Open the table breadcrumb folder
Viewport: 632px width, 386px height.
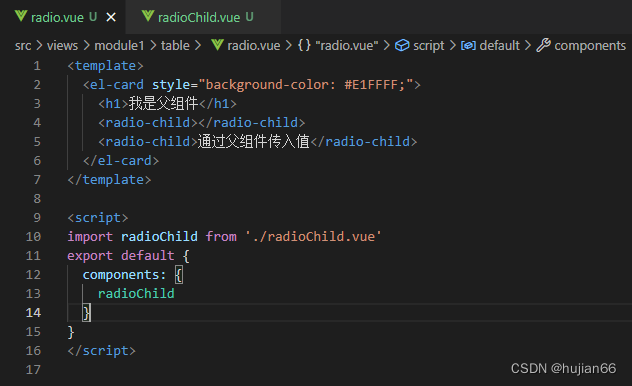coord(175,46)
